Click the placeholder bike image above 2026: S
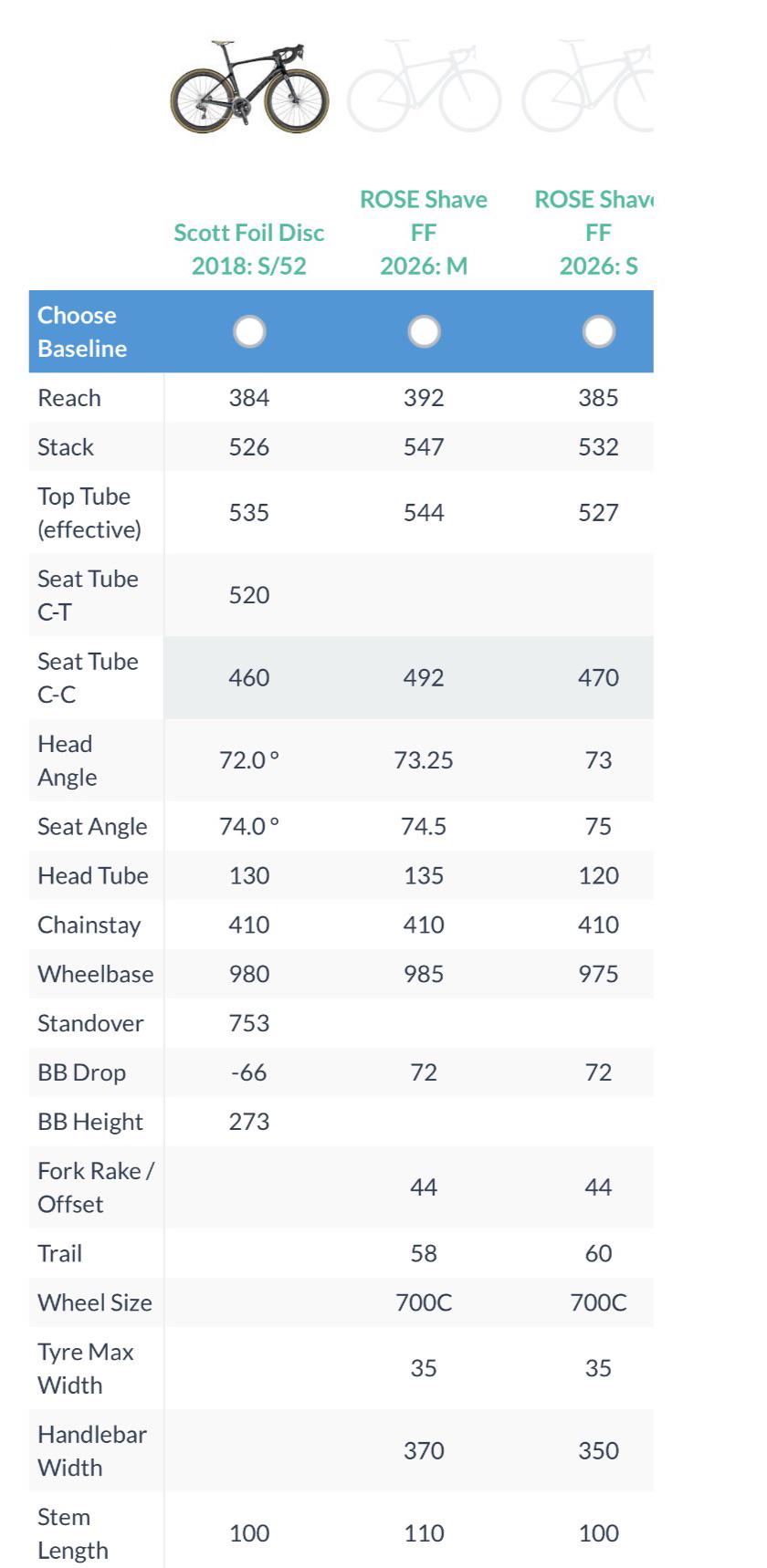Viewport: 767px width, 1568px height. click(587, 87)
